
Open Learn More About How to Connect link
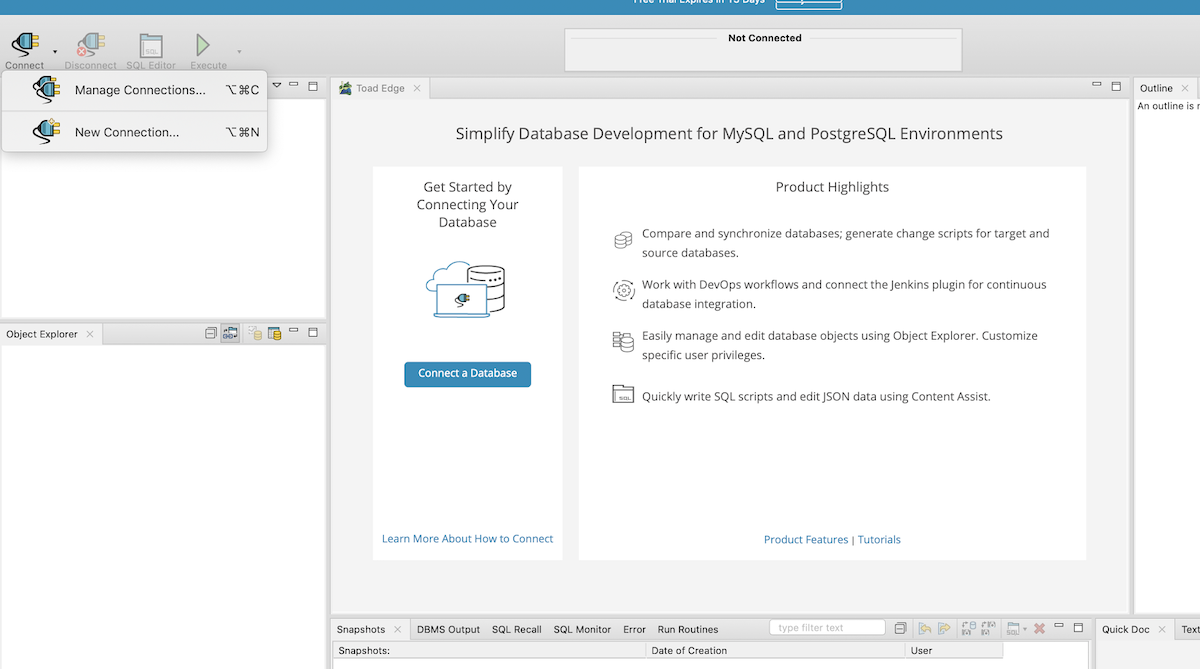coord(467,539)
